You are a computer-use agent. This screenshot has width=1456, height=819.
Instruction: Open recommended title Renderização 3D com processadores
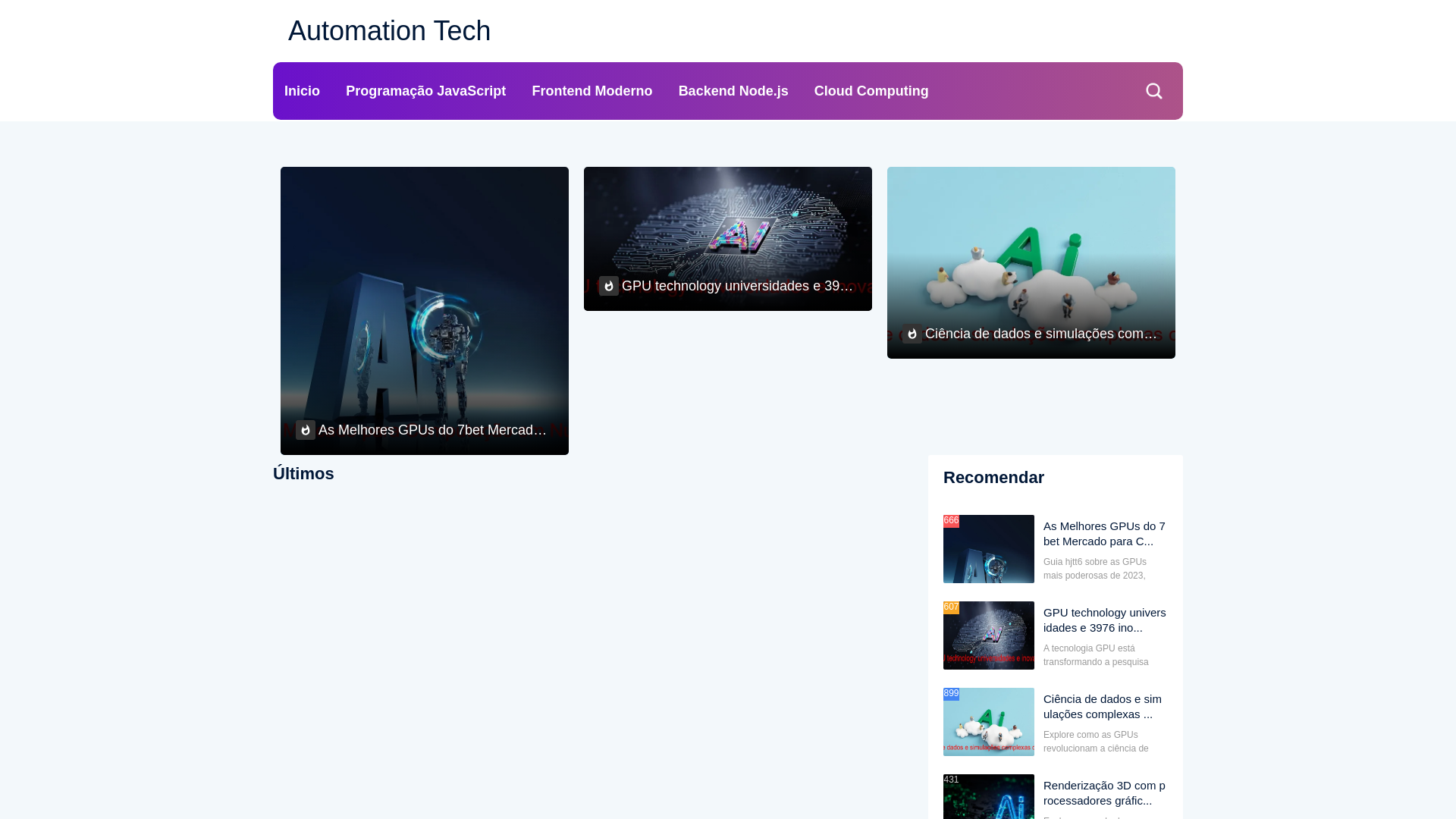[x=1105, y=793]
